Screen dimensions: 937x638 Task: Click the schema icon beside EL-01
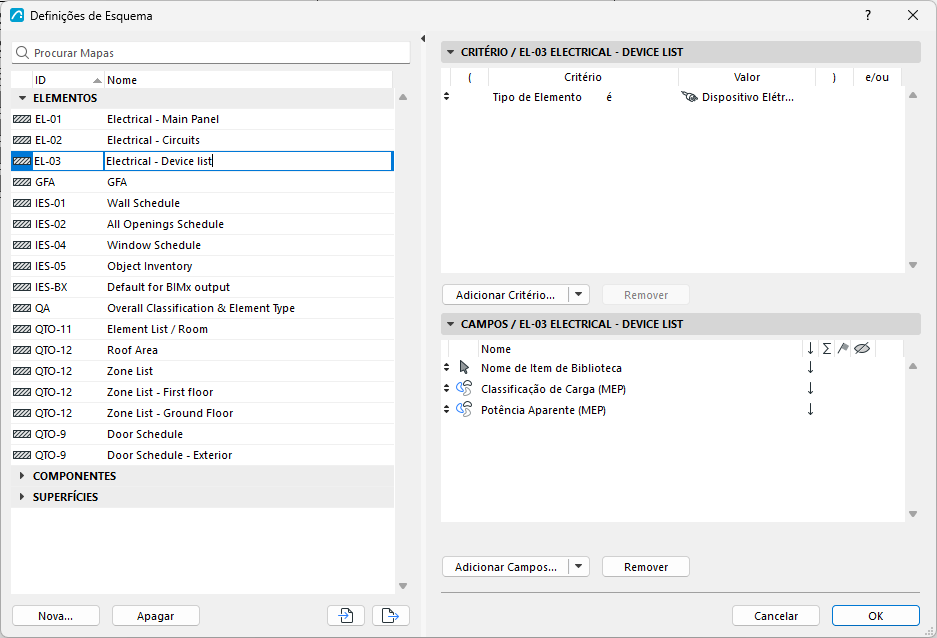22,119
